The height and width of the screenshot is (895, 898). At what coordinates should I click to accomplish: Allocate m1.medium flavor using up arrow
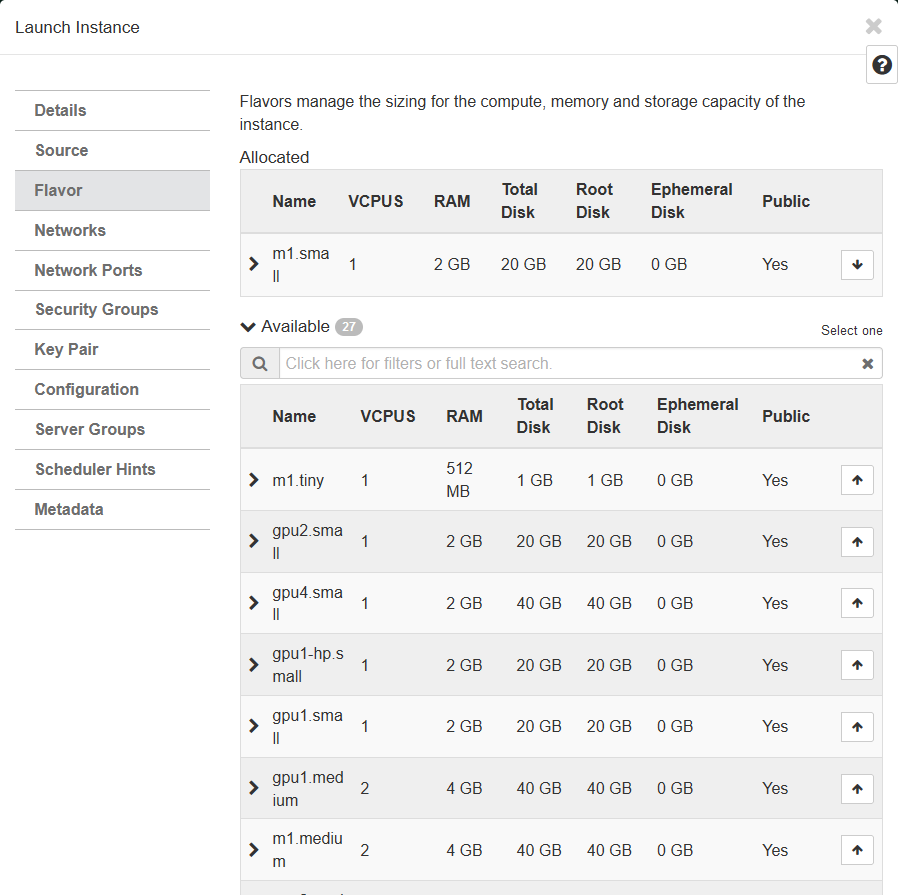click(x=857, y=850)
